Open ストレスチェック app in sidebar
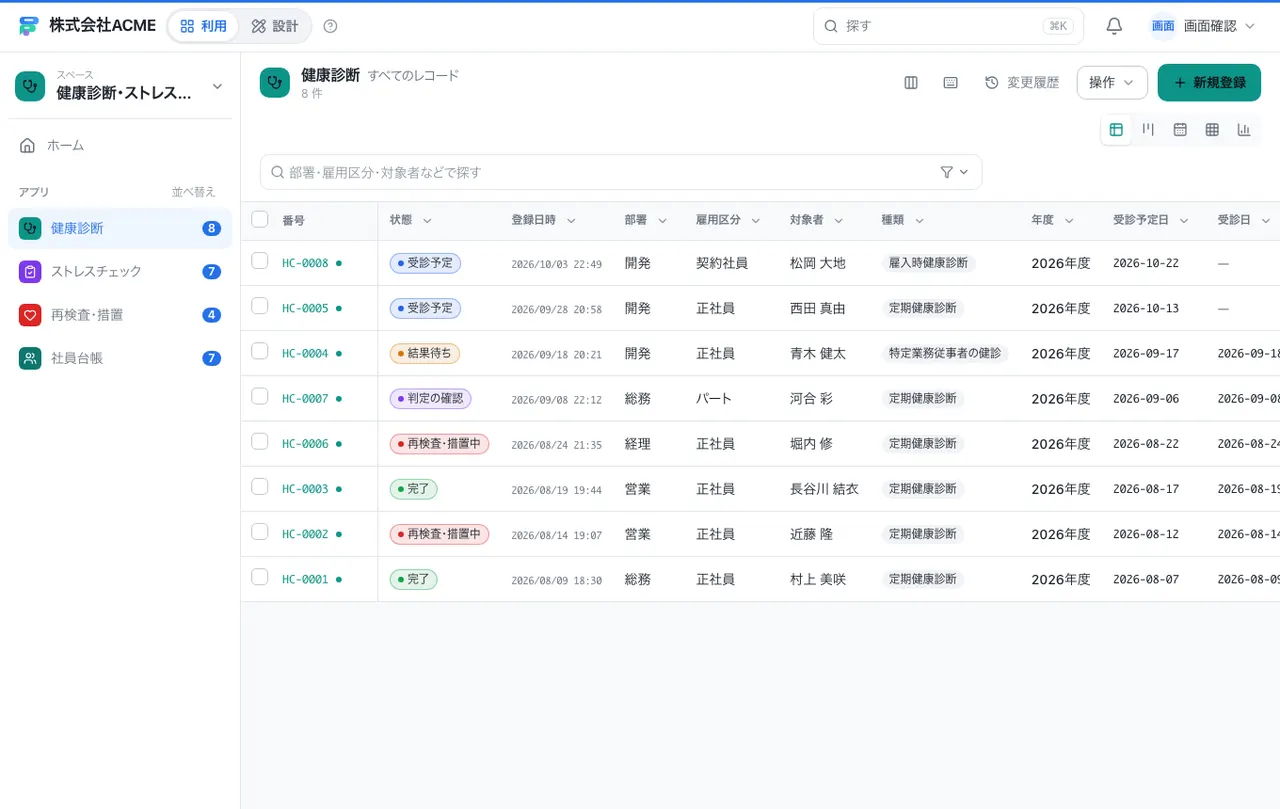This screenshot has height=809, width=1280. pyautogui.click(x=120, y=271)
